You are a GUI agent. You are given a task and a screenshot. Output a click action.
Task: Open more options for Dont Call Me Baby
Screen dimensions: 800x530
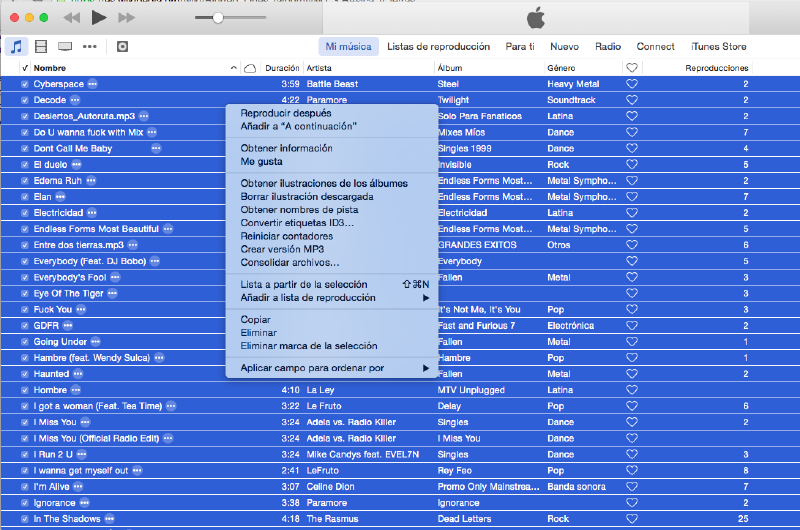[x=156, y=148]
